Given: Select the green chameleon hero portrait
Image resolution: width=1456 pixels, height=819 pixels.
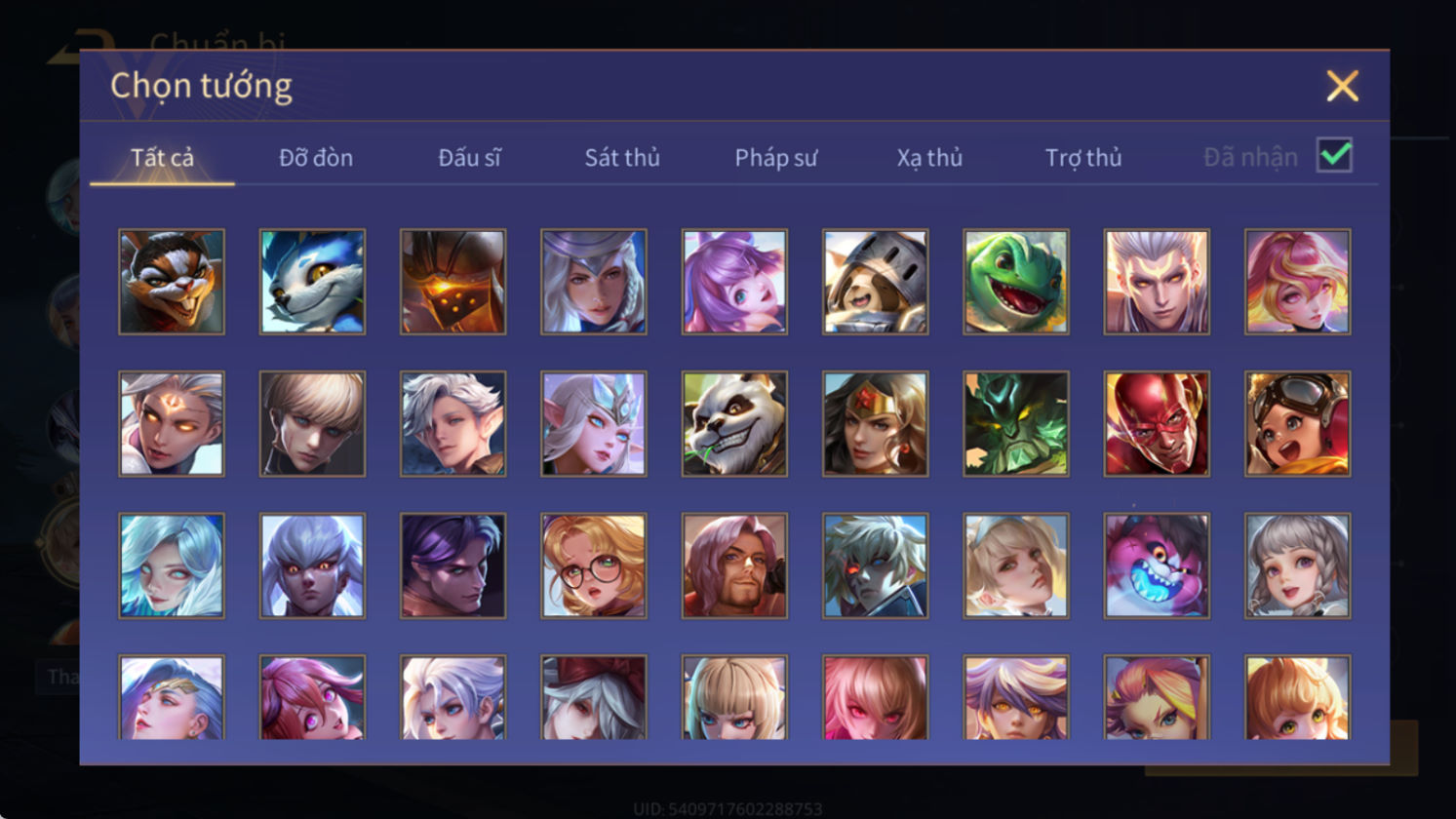Looking at the screenshot, I should coord(1015,282).
